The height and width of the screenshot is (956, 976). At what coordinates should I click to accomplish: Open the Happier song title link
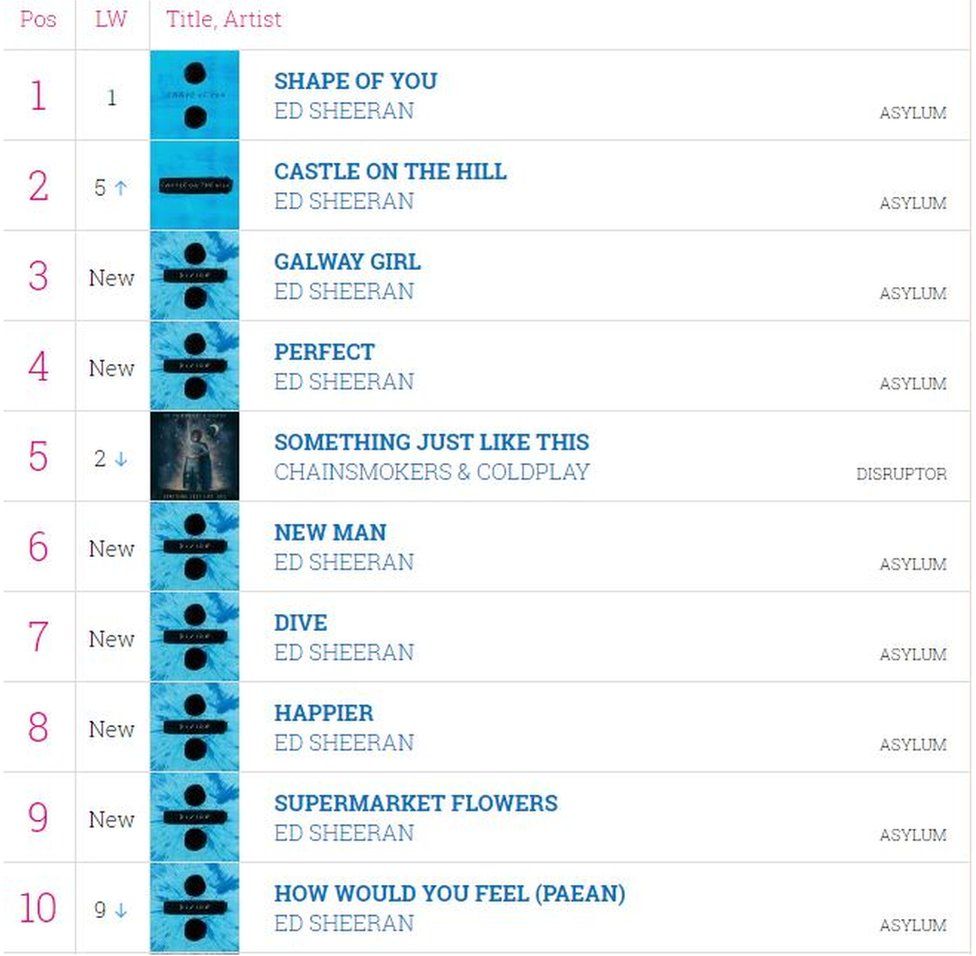[x=324, y=713]
